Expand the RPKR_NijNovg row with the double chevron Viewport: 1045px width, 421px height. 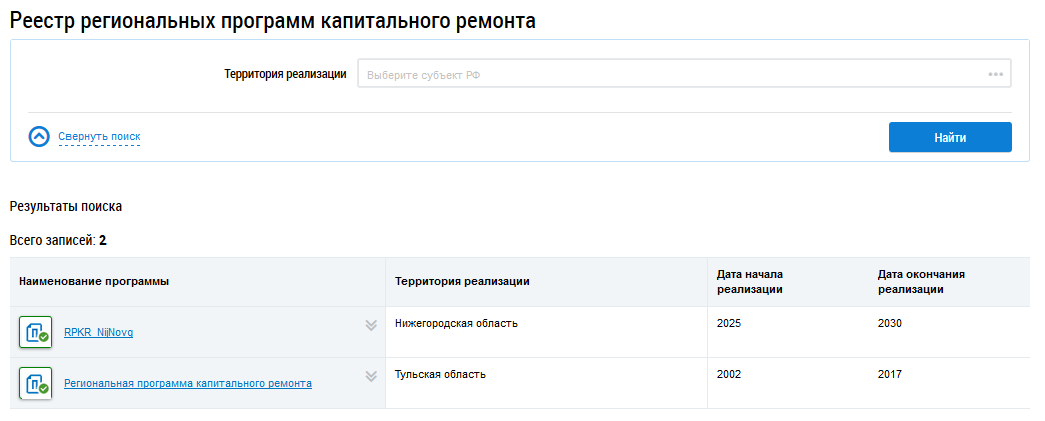click(x=370, y=325)
